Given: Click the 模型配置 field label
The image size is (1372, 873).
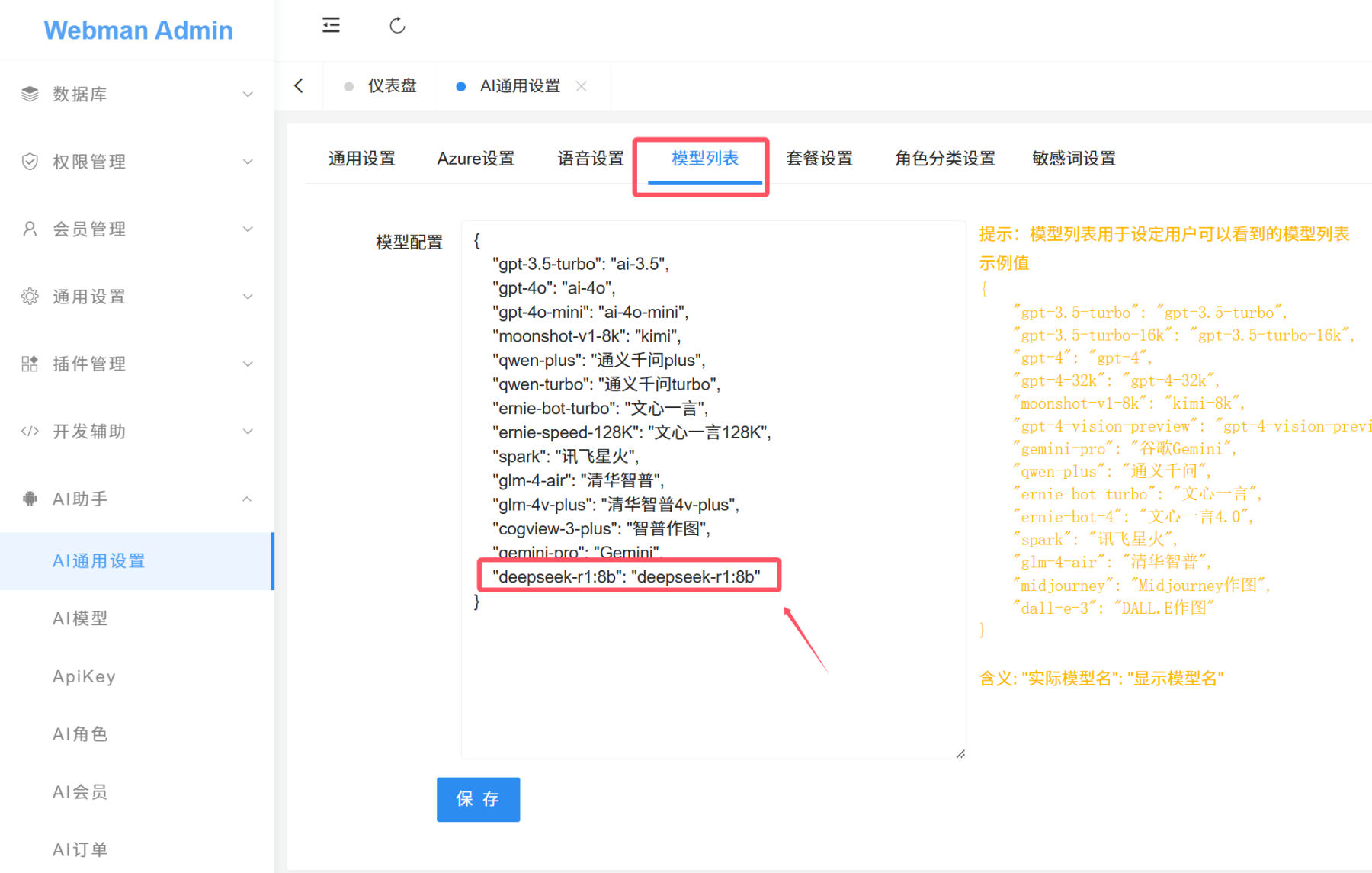Looking at the screenshot, I should click(409, 242).
